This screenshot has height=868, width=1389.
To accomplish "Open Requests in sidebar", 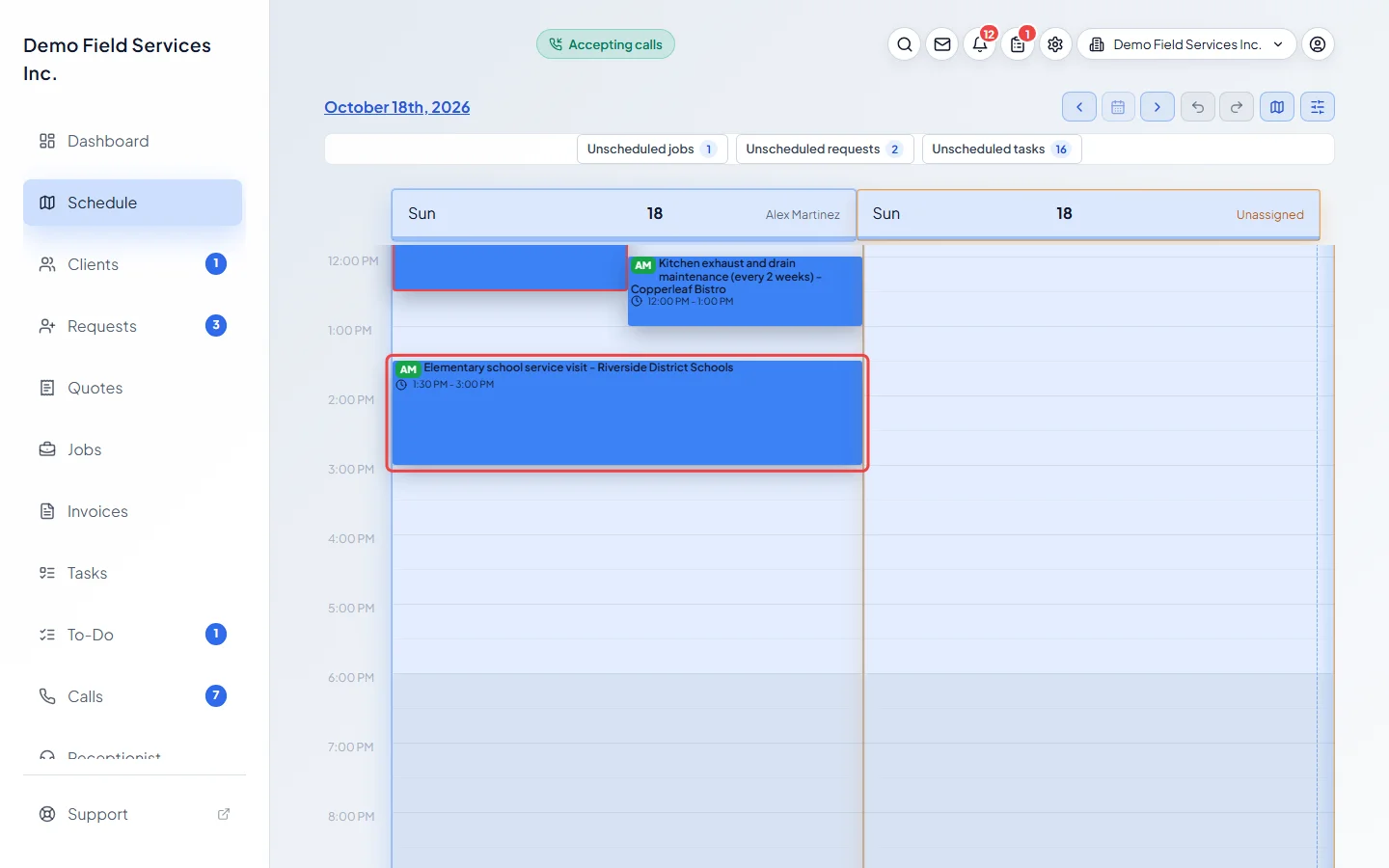I will [x=133, y=326].
